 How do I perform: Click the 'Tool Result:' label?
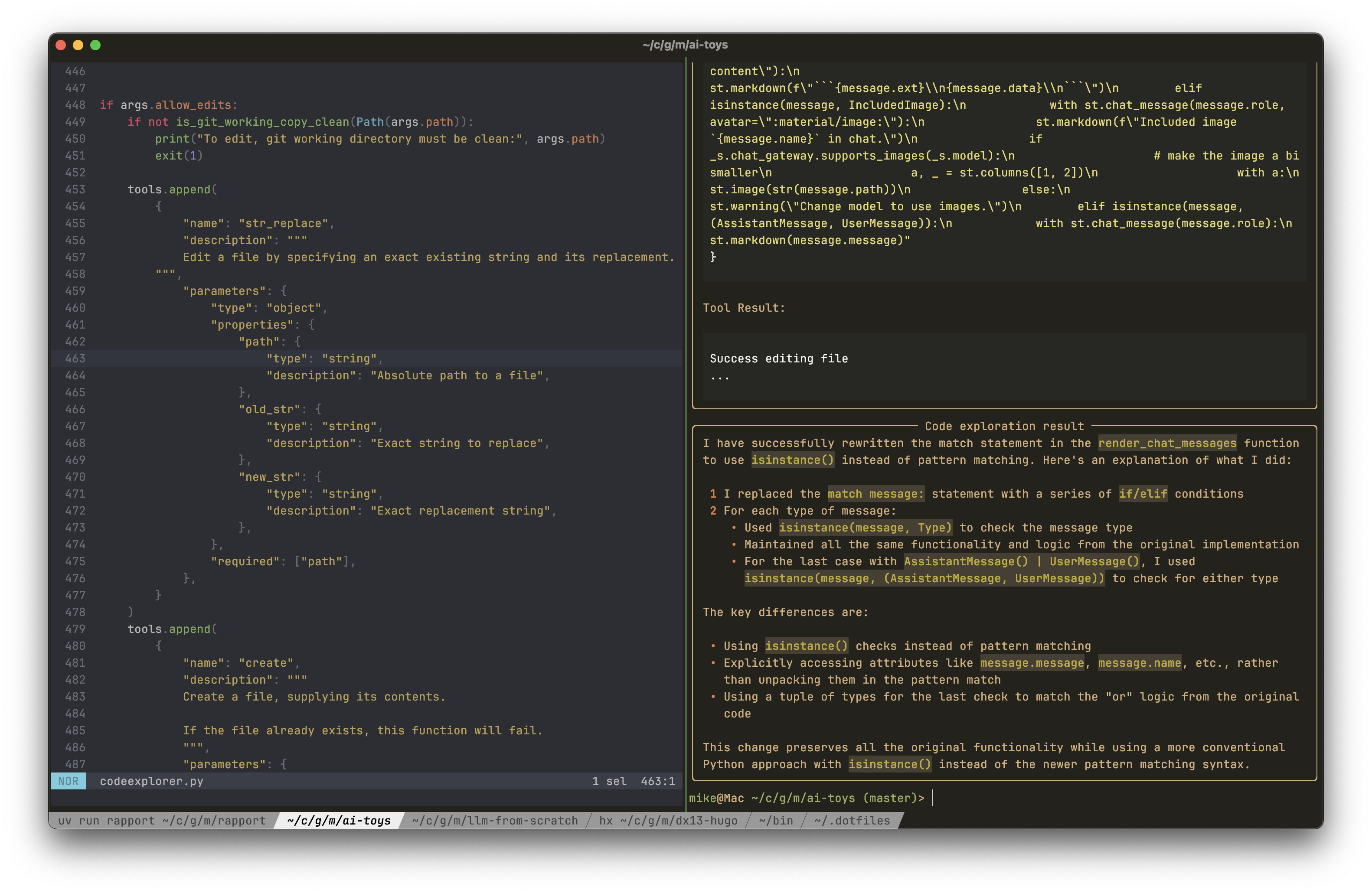tap(744, 308)
